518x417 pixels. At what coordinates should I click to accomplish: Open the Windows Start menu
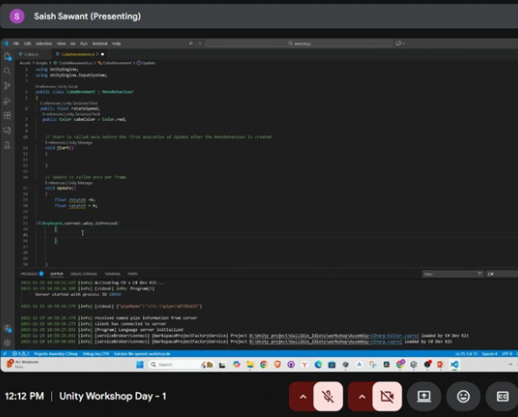click(x=140, y=365)
